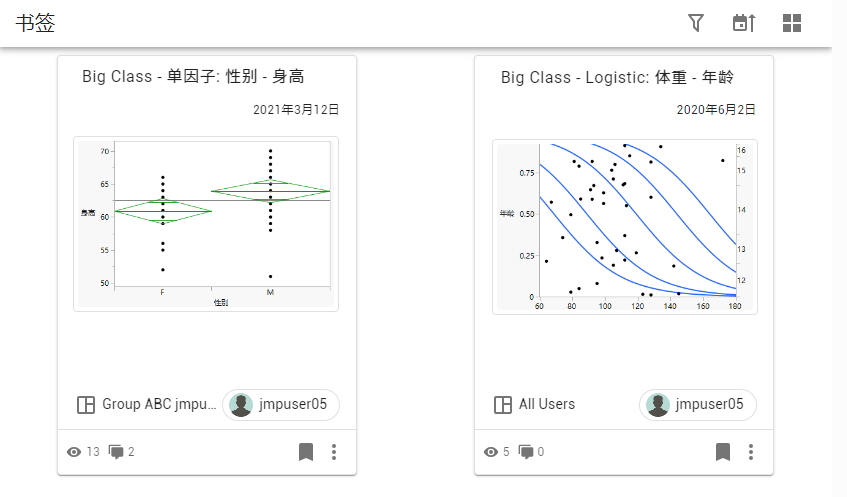Open the Logistic 体重-年龄 chart thumbnail
847x497 pixels.
point(624,227)
